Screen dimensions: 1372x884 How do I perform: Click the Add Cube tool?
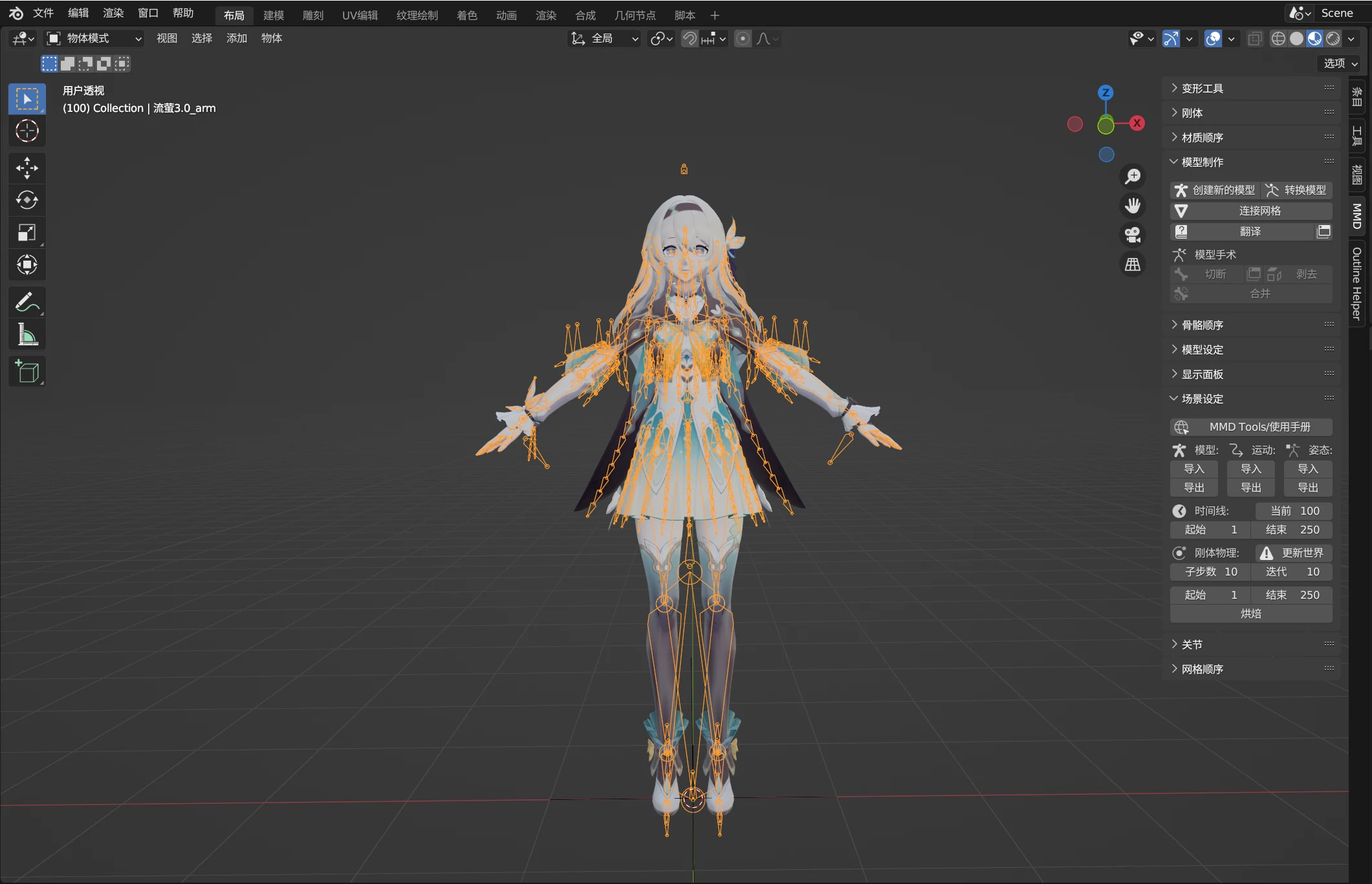click(x=27, y=372)
